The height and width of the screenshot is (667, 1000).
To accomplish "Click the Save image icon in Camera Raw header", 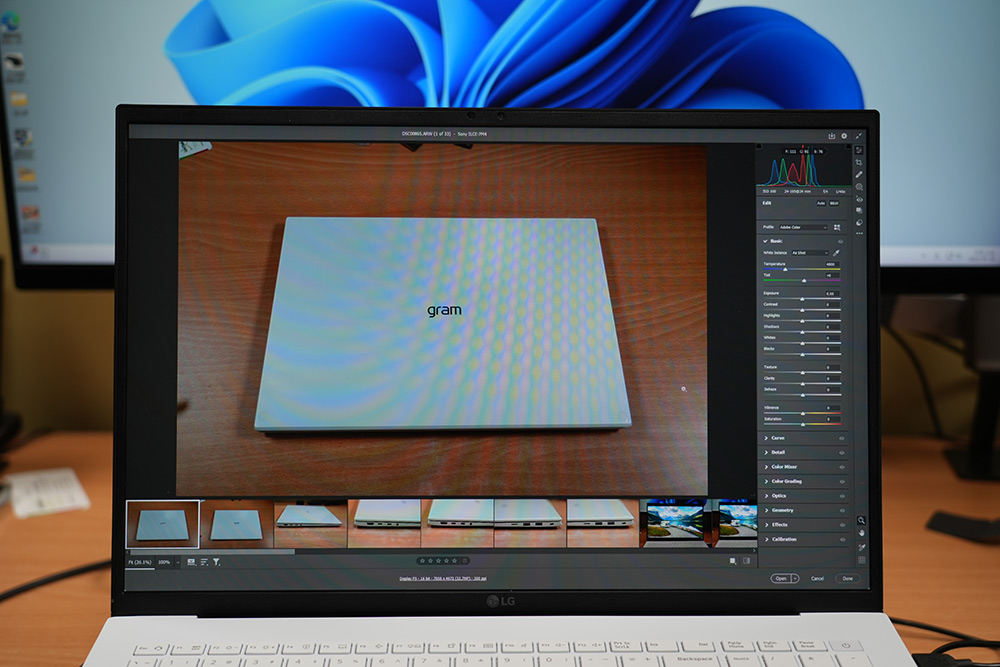I will (x=832, y=136).
